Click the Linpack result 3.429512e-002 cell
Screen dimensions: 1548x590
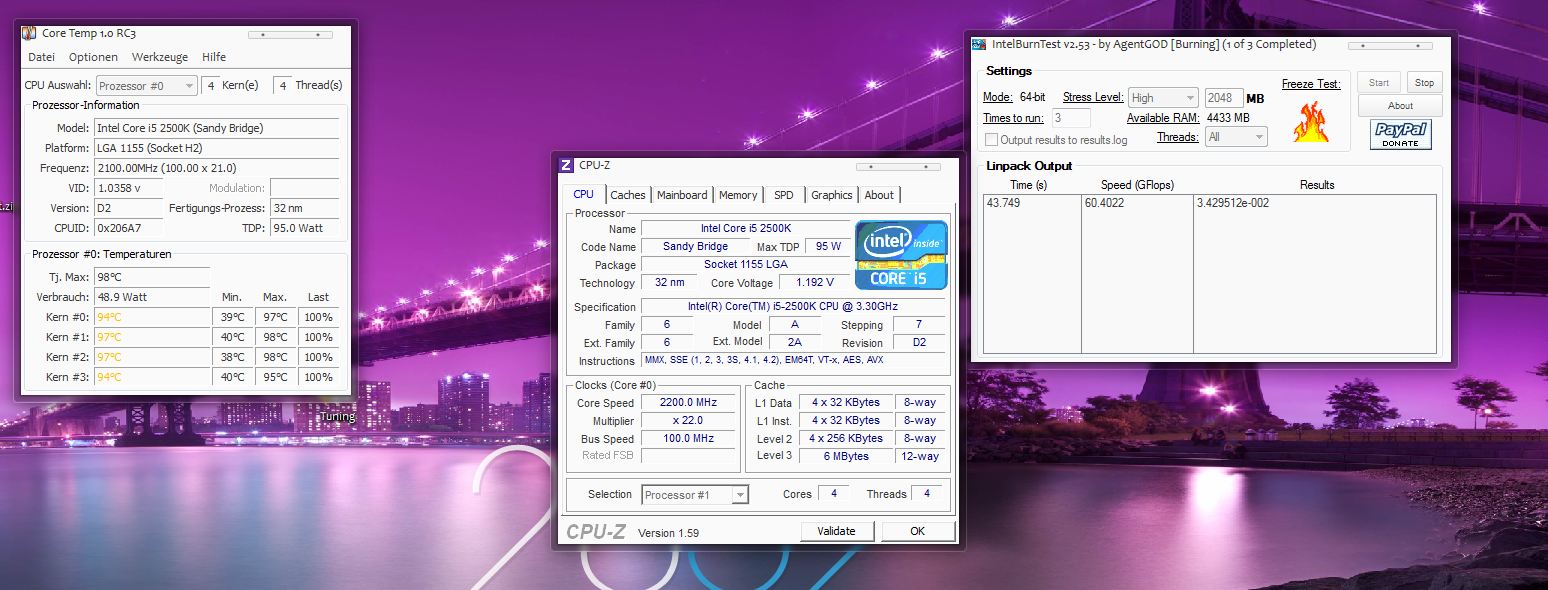point(1315,203)
